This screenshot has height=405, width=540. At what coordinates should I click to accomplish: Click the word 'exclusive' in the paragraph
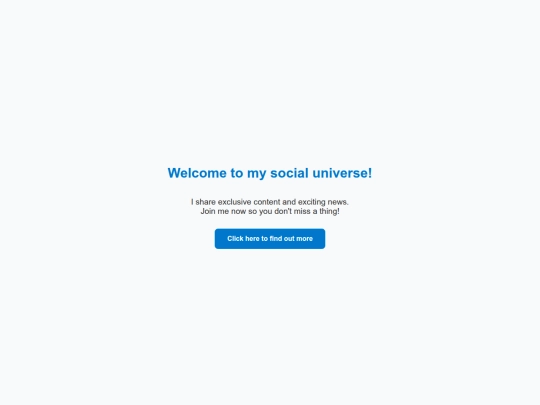coord(234,202)
